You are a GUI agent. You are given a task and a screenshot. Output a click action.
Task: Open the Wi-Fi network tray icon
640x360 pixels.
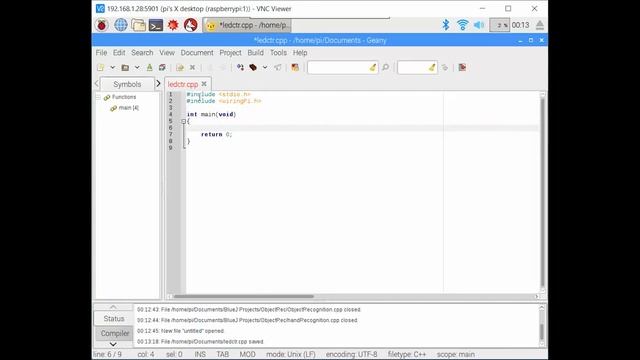tap(462, 25)
